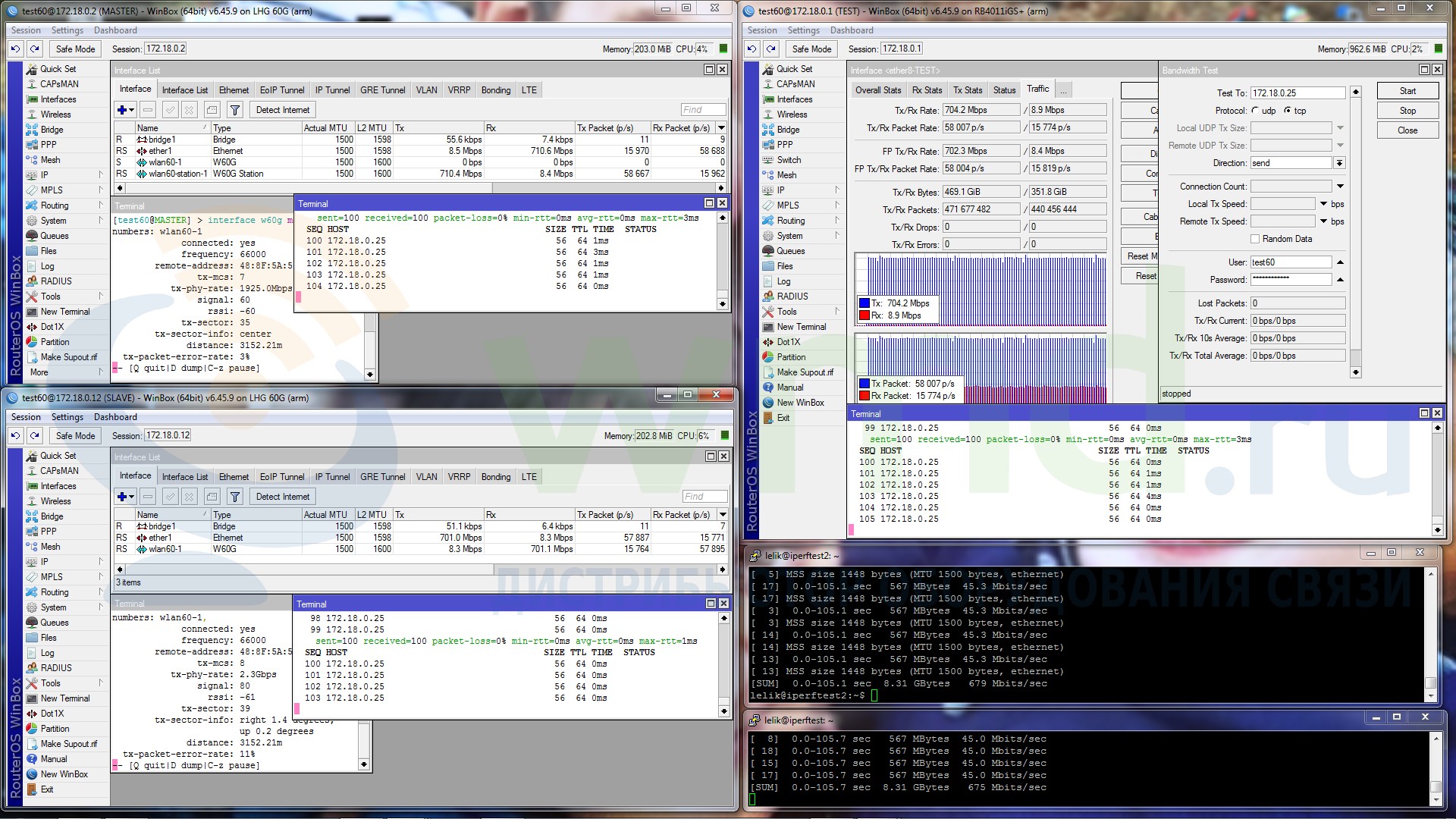The height and width of the screenshot is (819, 1456).
Task: Toggle Safe Mode in TEST window
Action: [x=811, y=49]
